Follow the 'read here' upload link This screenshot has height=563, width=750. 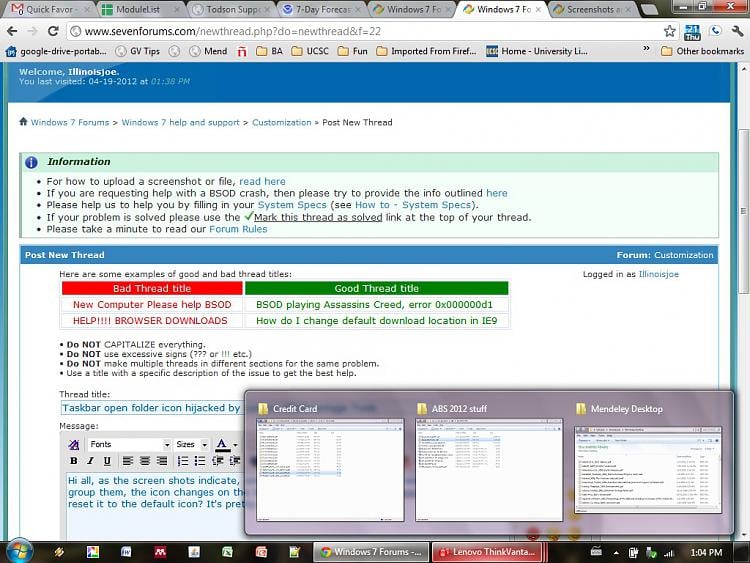pos(262,182)
